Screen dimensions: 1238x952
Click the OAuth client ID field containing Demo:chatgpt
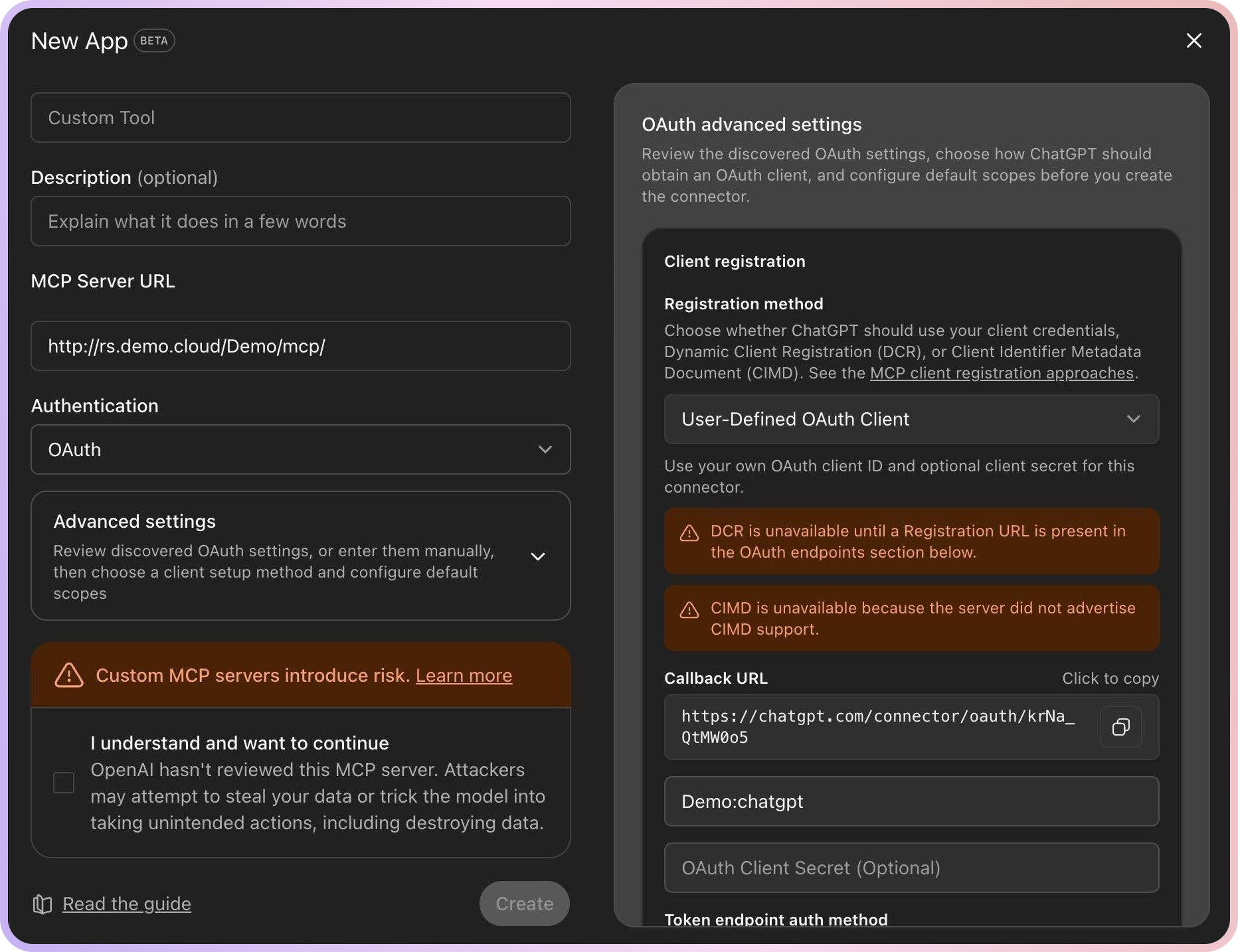(912, 801)
